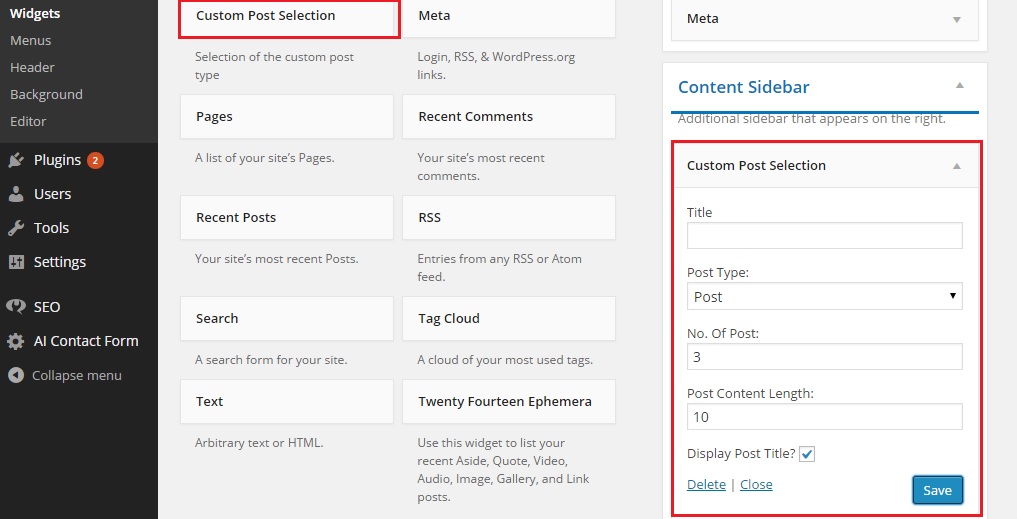Collapse the Custom Post Selection widget arrow
Screen dimensions: 1017x519
pos(957,166)
